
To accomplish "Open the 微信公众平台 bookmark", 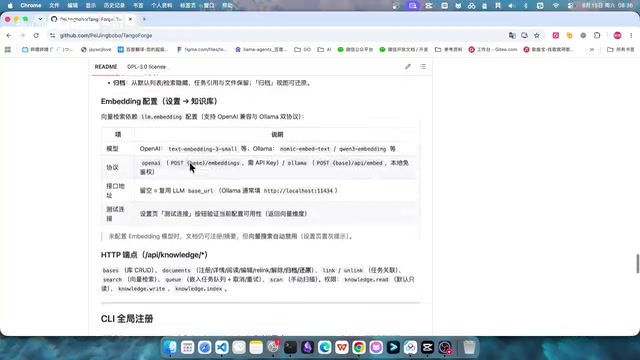I will click(355, 49).
